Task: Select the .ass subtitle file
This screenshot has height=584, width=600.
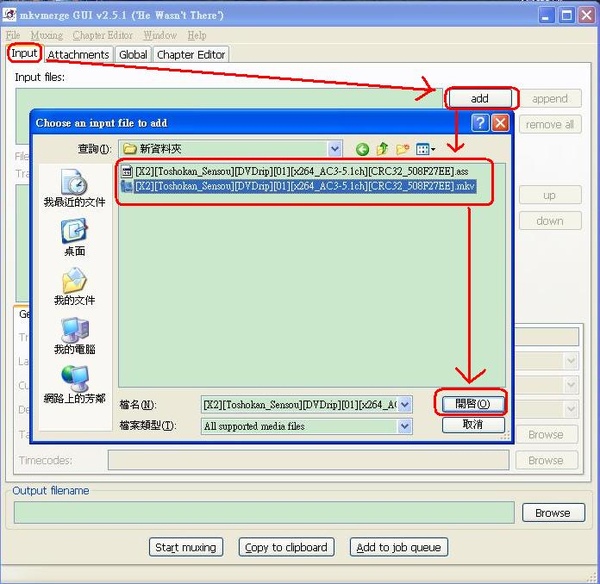Action: point(295,171)
